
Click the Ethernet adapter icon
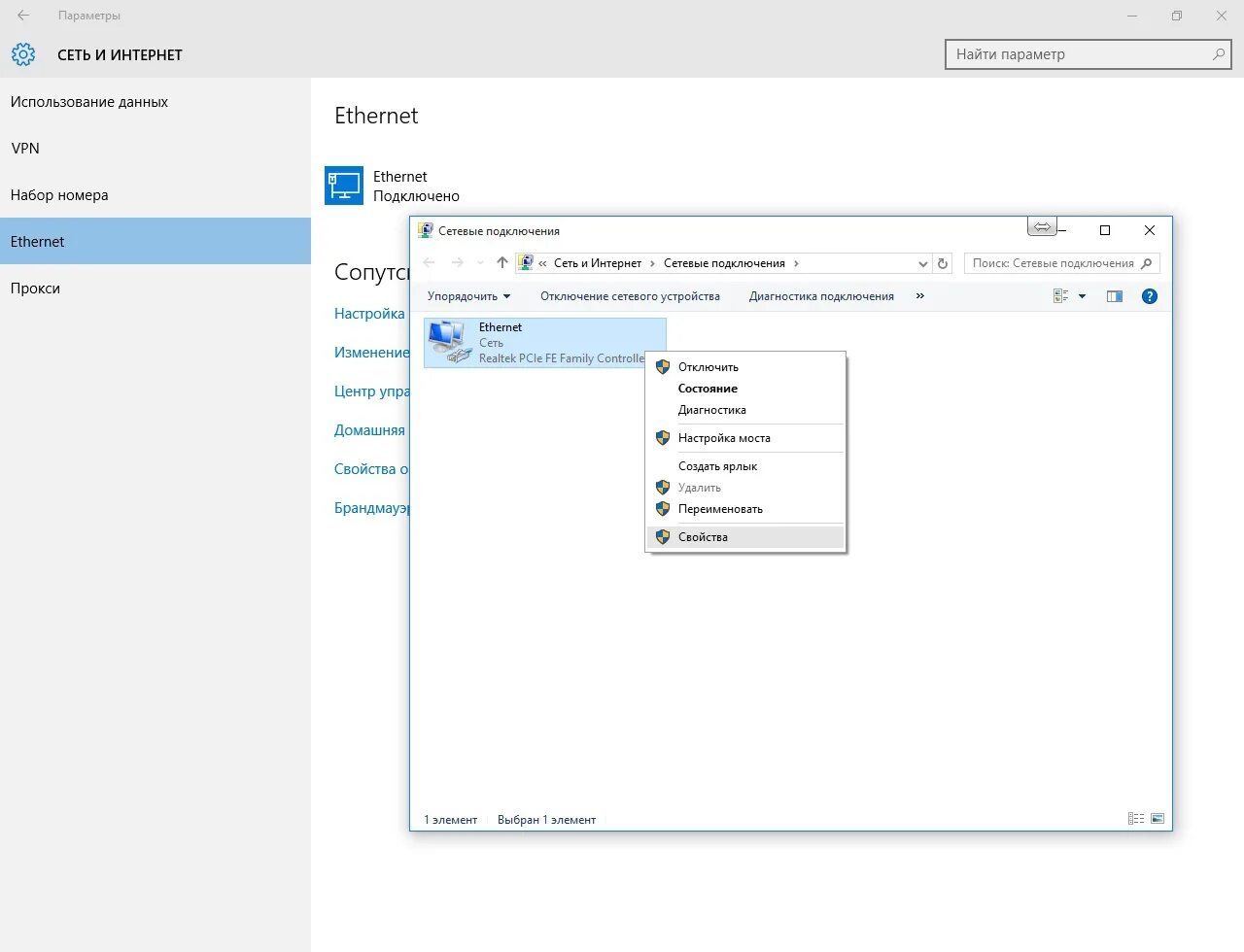tap(450, 342)
